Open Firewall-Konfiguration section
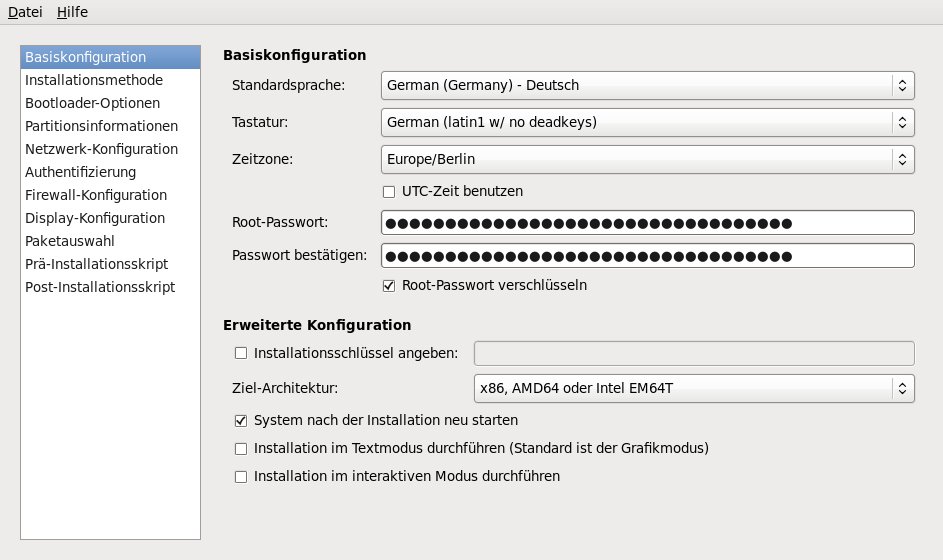 click(x=96, y=195)
